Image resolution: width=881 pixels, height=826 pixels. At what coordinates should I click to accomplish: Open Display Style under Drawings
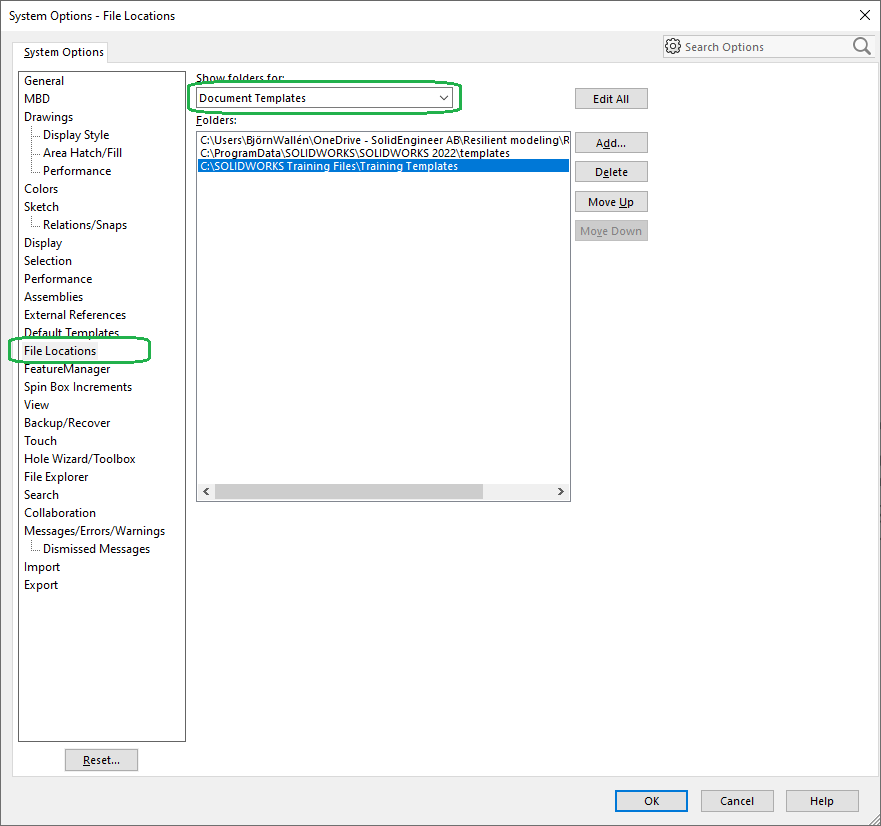tap(76, 135)
